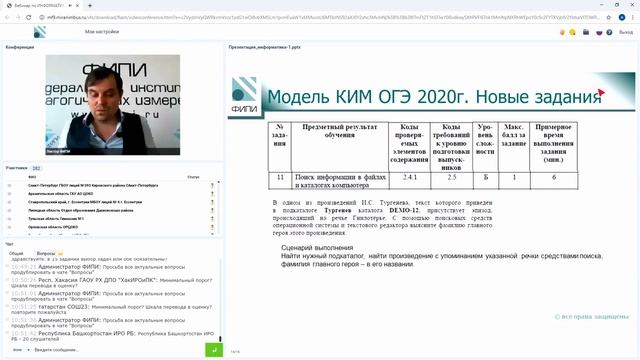Screen dimensions: 640x360
Task: Click the Статус column header
Action: [193, 177]
